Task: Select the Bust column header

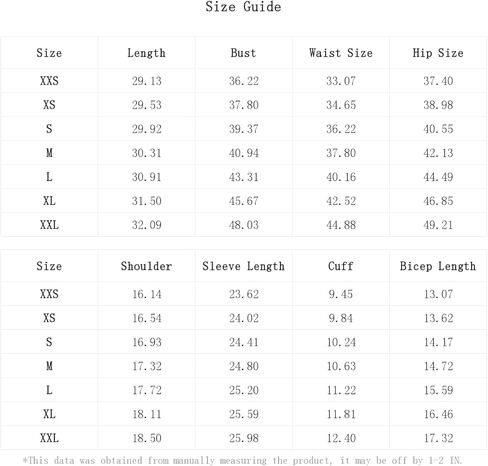Action: pos(243,53)
